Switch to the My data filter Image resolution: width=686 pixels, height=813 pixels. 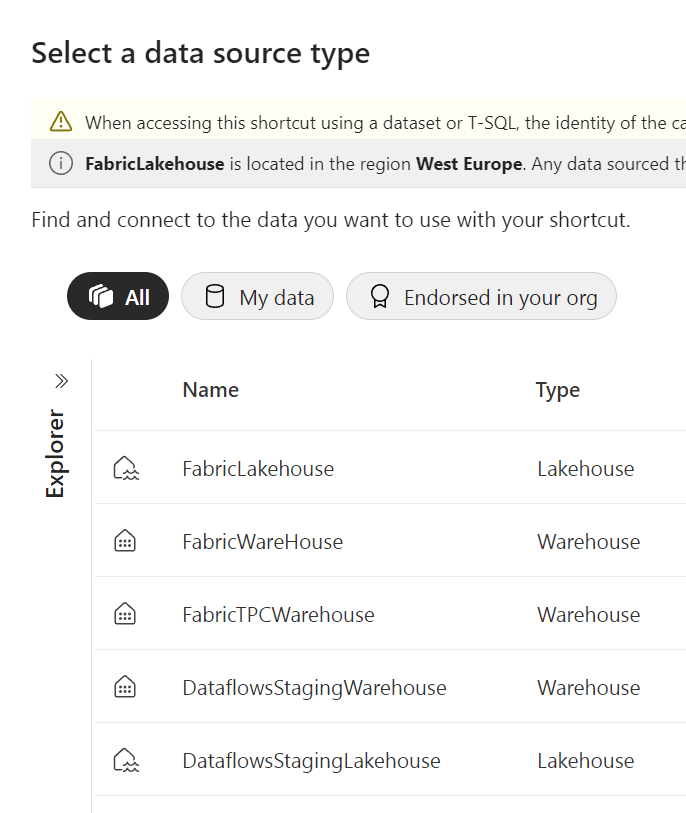[x=257, y=297]
